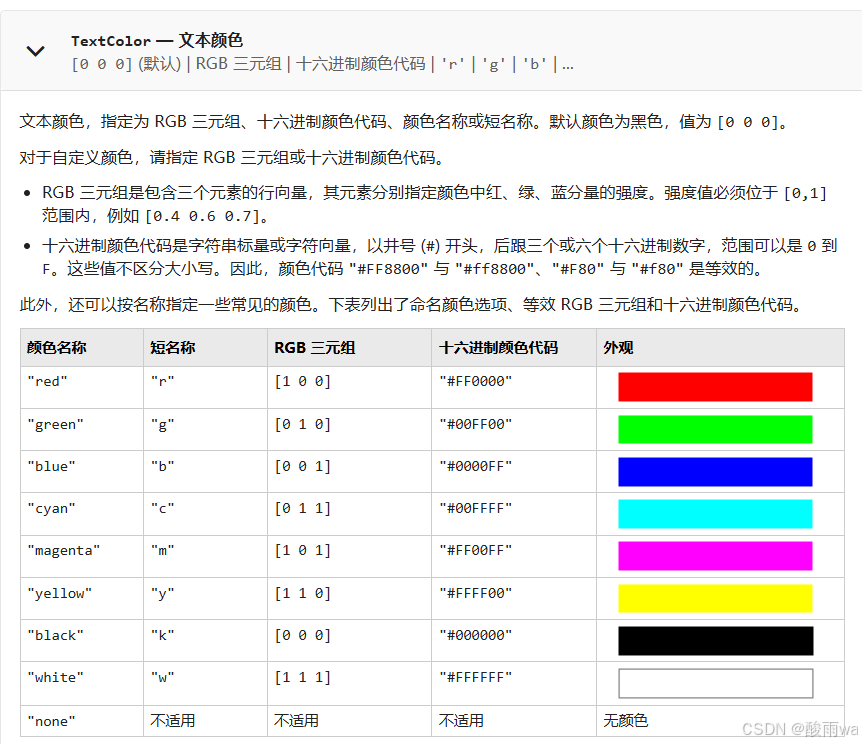This screenshot has width=862, height=744.
Task: Click the "y" short name cell
Action: tap(206, 599)
